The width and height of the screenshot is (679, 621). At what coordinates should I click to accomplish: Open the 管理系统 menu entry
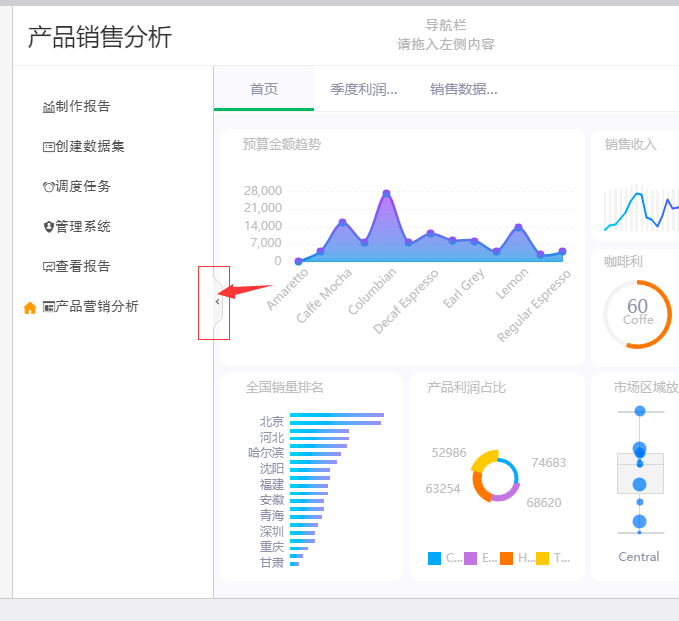[x=83, y=227]
